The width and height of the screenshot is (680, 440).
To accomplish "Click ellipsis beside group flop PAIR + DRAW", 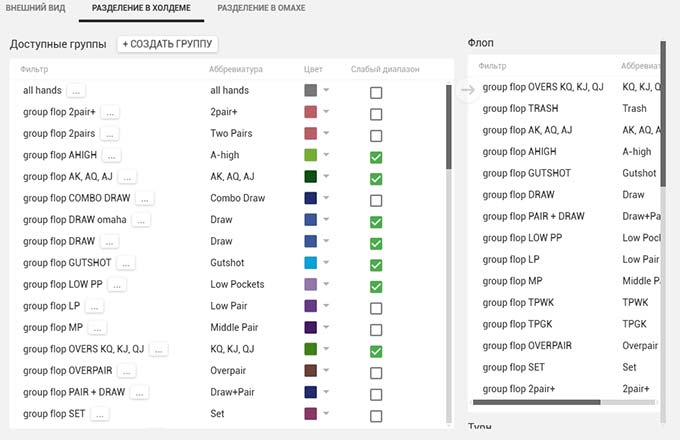I will 140,393.
